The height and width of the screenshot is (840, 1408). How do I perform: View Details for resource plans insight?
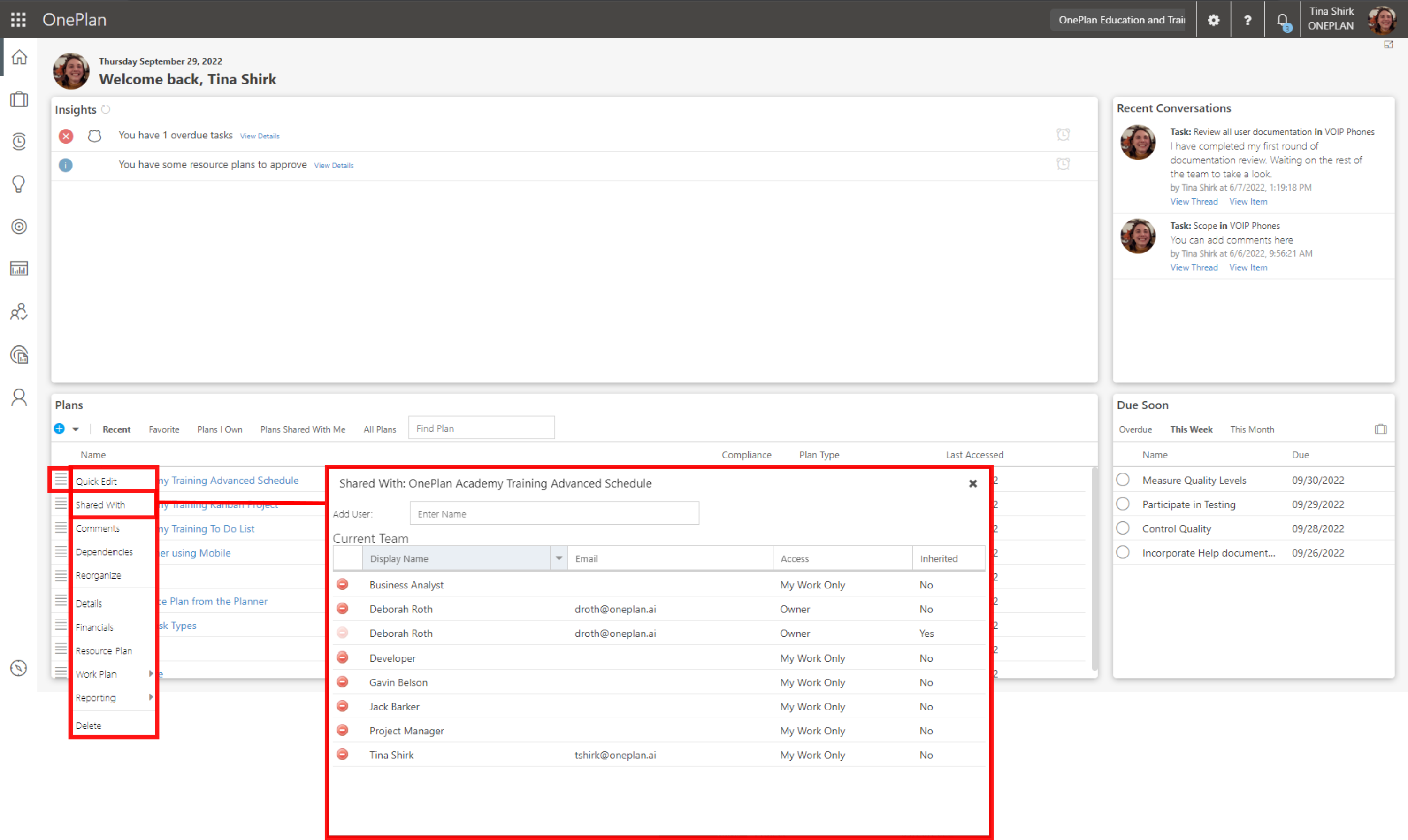tap(334, 165)
